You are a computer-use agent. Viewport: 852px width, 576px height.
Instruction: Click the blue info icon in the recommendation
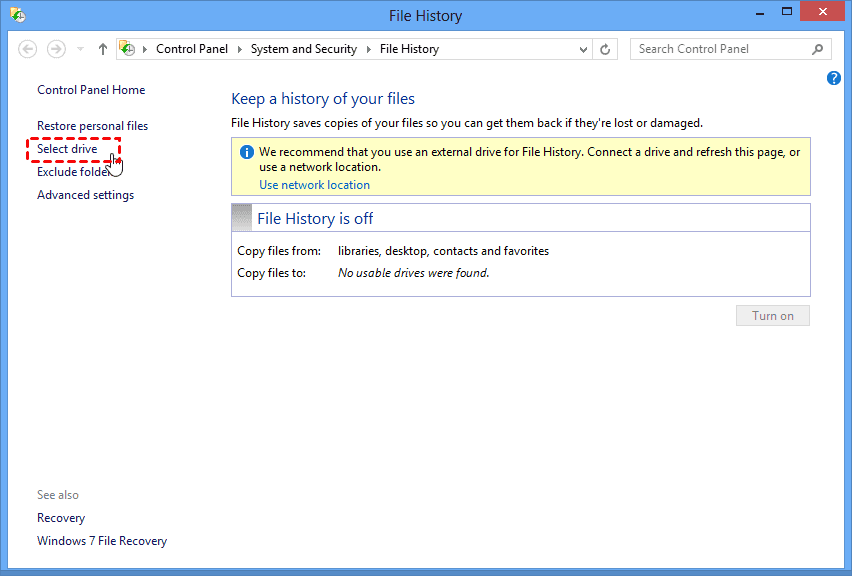[246, 153]
